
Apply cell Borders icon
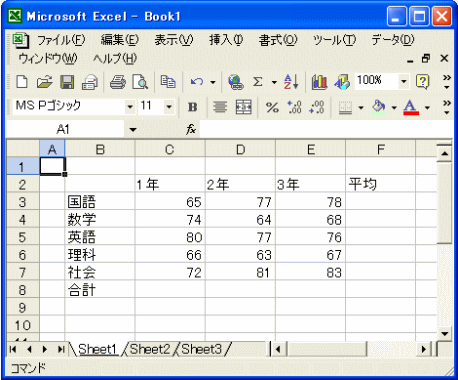pyautogui.click(x=345, y=107)
